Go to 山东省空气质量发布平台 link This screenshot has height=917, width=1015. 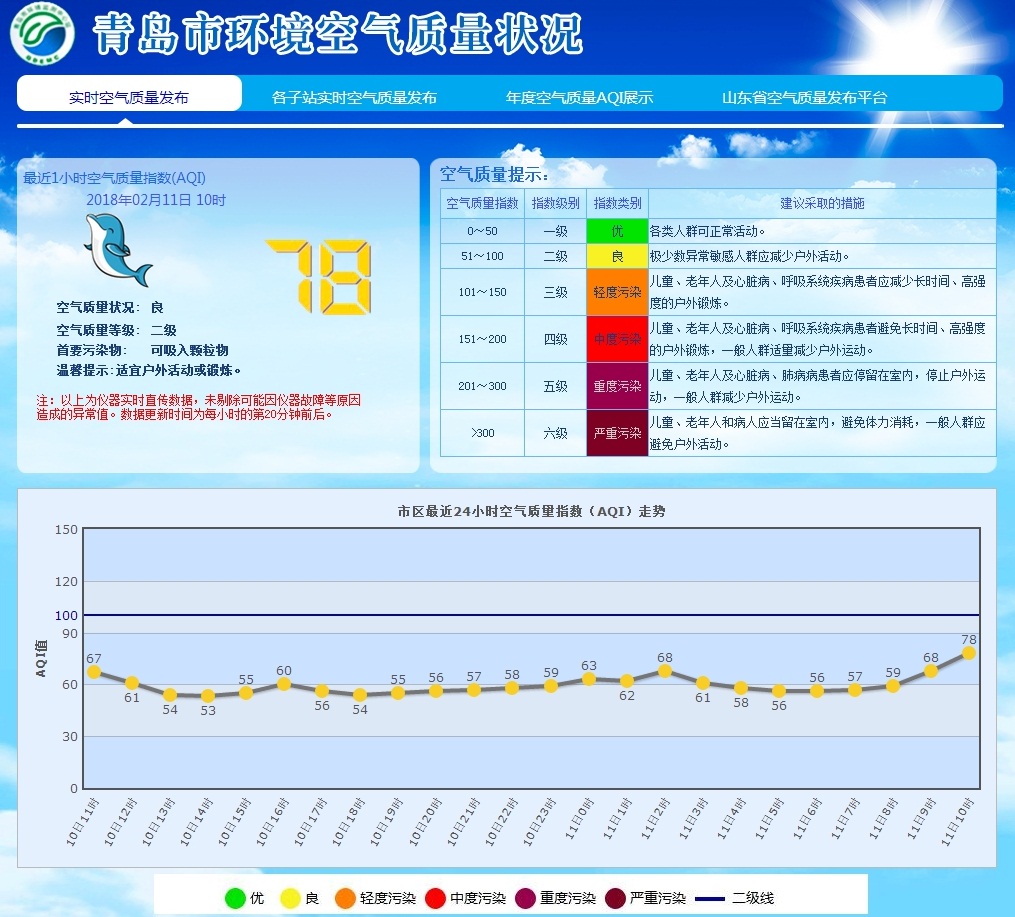[x=804, y=97]
